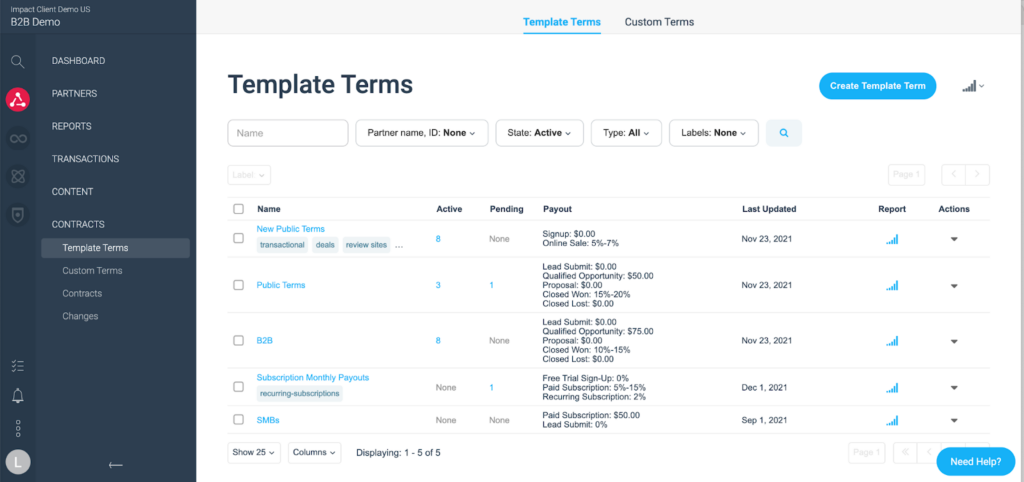
Task: Toggle the select-all header checkbox
Action: tap(238, 209)
